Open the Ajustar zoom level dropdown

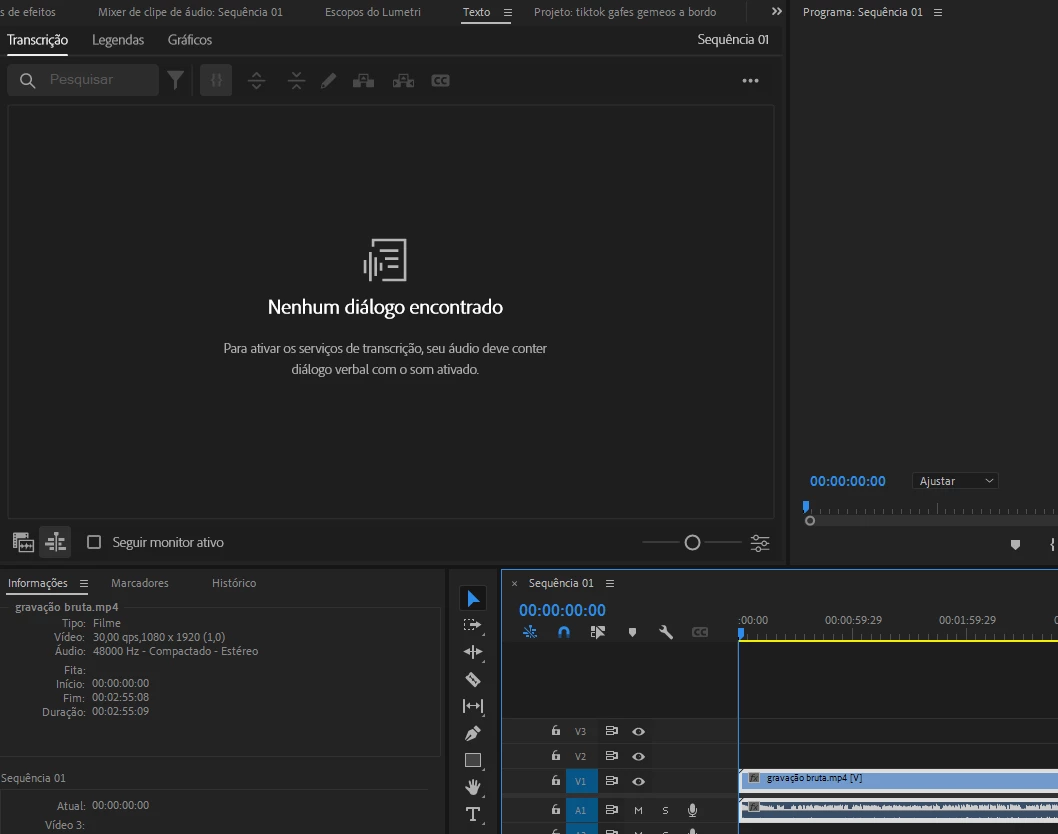pos(955,481)
